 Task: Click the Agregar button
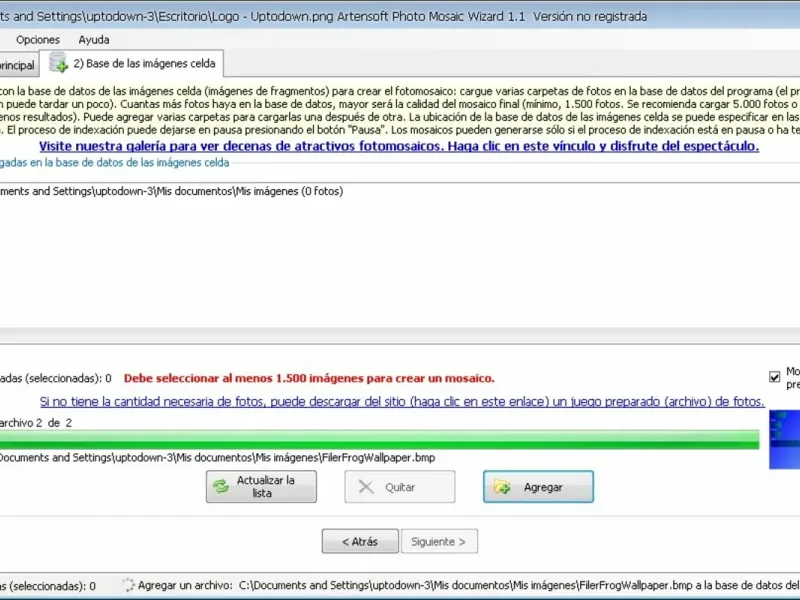tap(538, 487)
